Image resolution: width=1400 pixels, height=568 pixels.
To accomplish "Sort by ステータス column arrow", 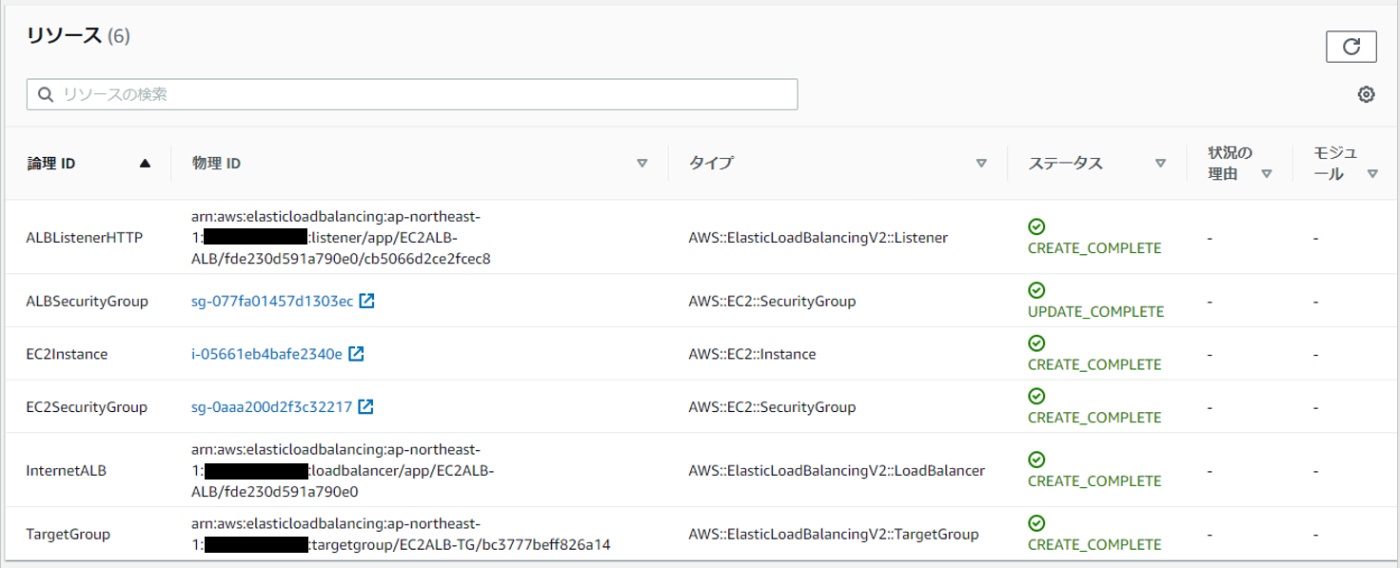I will (1160, 163).
